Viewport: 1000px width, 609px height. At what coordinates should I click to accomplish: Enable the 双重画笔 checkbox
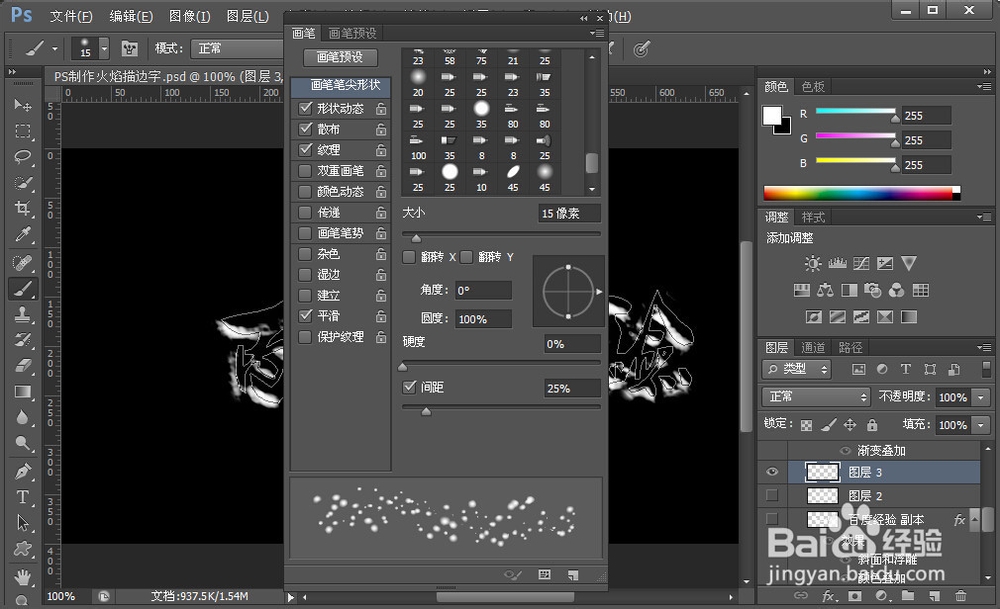[x=305, y=171]
